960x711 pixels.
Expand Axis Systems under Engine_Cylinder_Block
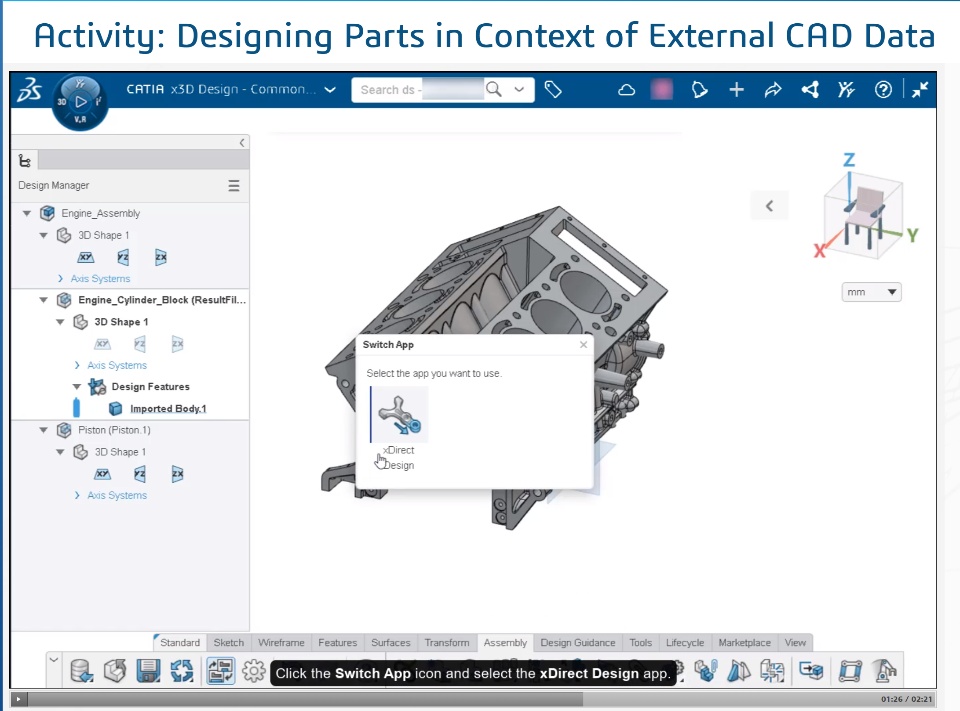[x=77, y=365]
